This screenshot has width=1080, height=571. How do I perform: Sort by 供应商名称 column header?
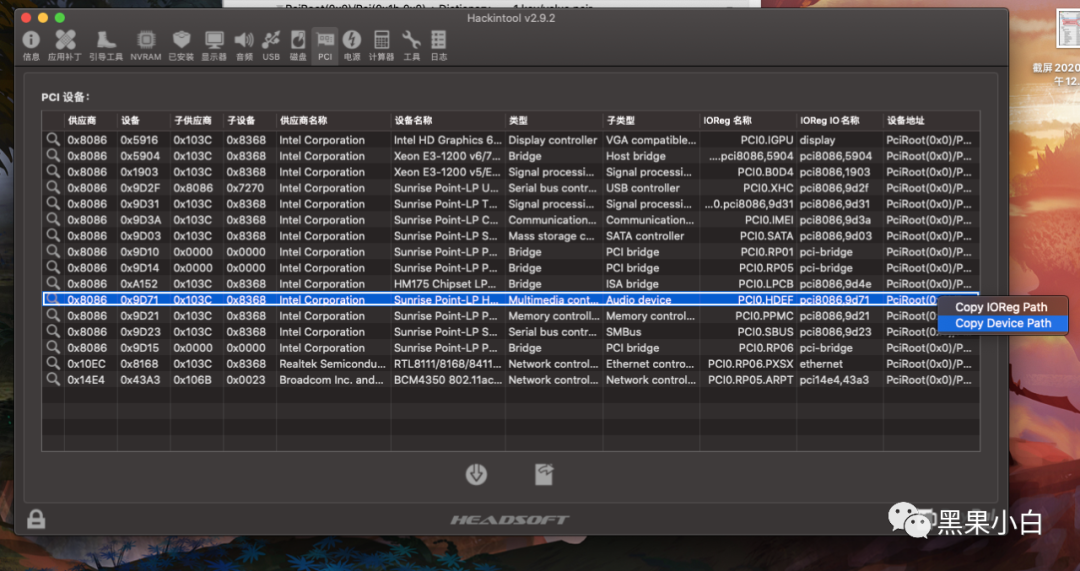[x=333, y=120]
